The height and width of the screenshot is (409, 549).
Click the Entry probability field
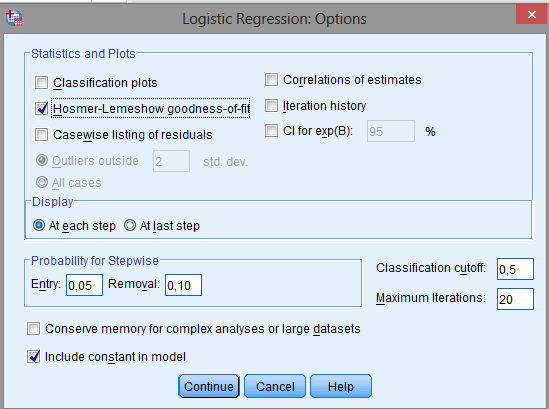pyautogui.click(x=84, y=285)
